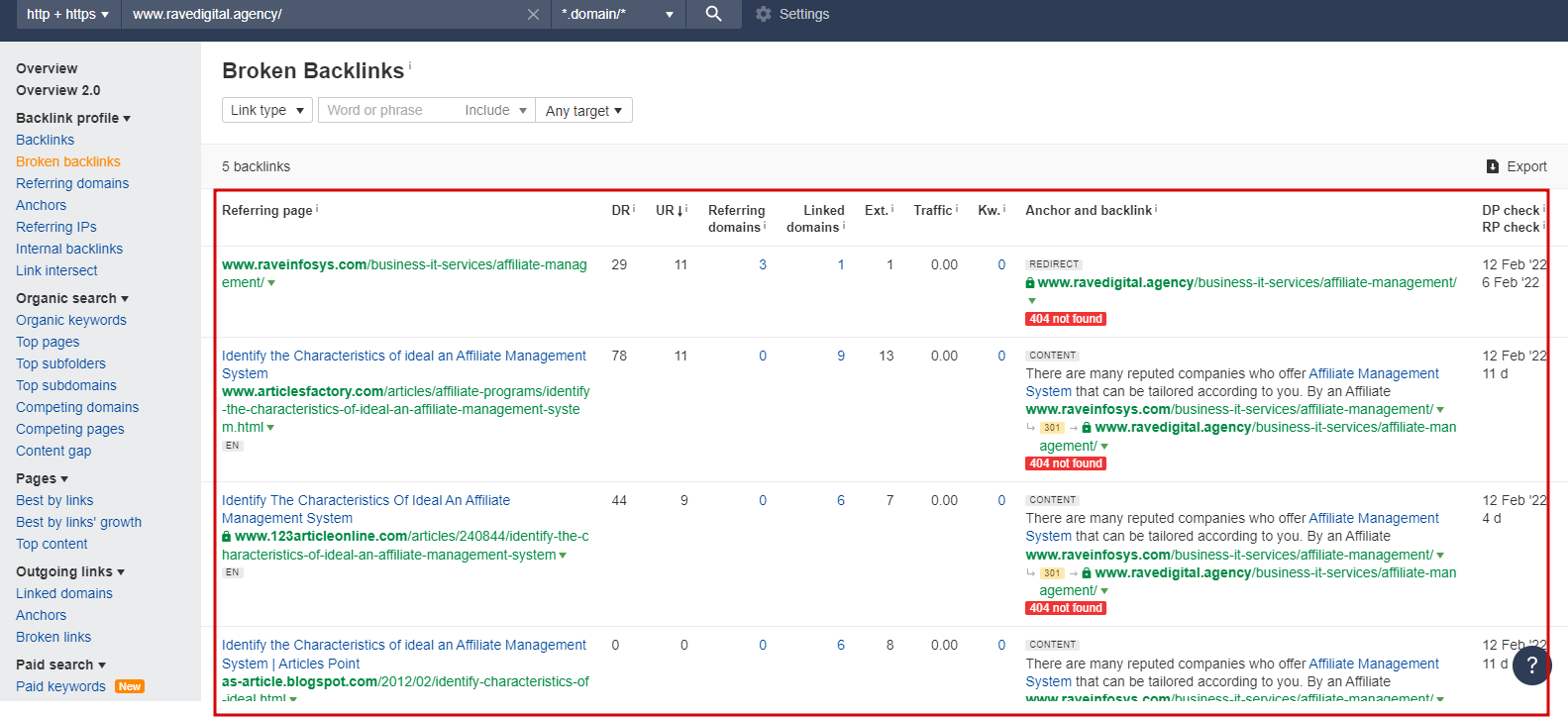Open Content gap report
The height and width of the screenshot is (717, 1568).
[53, 451]
